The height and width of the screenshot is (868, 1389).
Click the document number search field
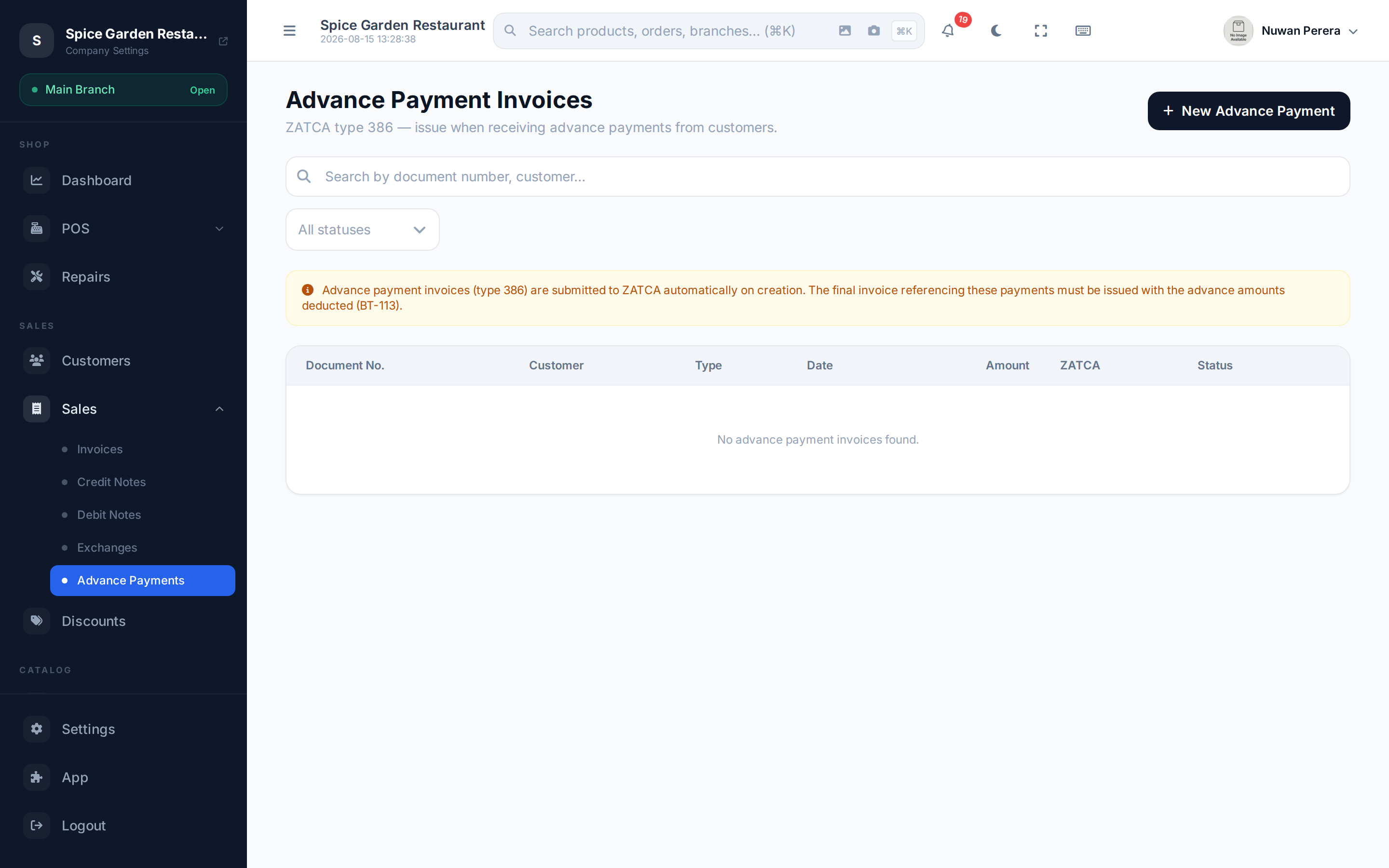pos(818,176)
